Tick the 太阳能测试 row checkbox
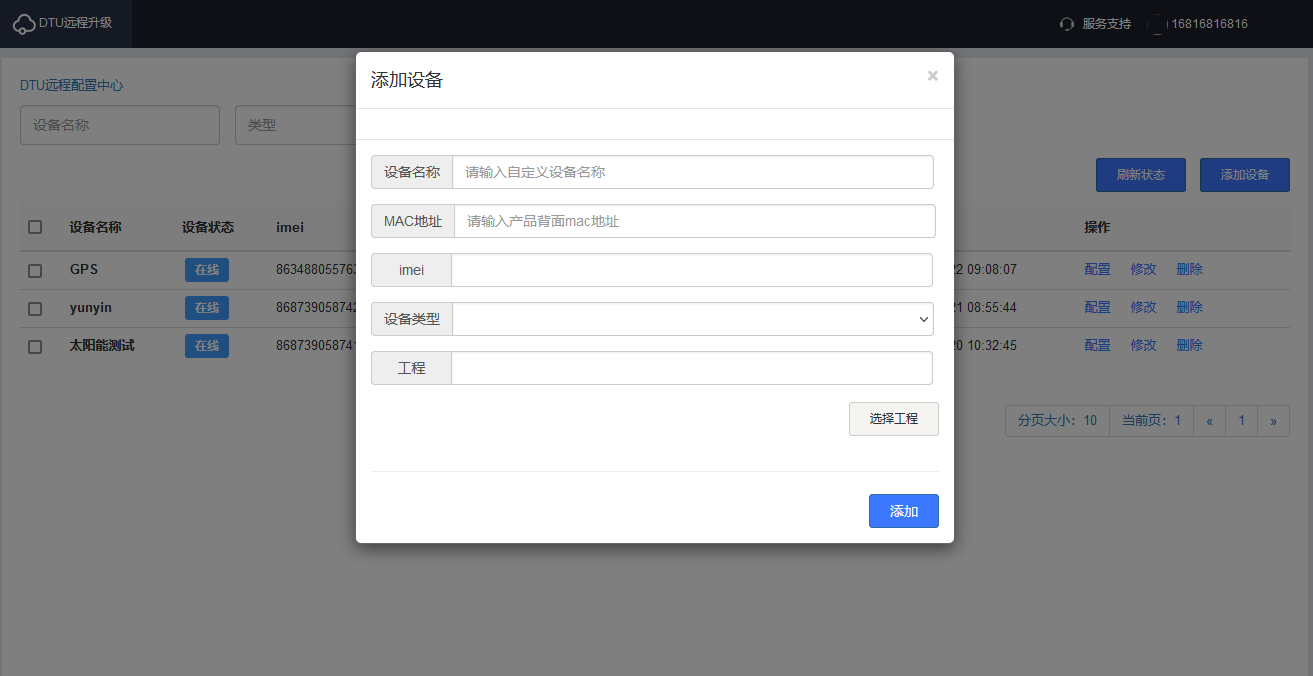 coord(35,346)
